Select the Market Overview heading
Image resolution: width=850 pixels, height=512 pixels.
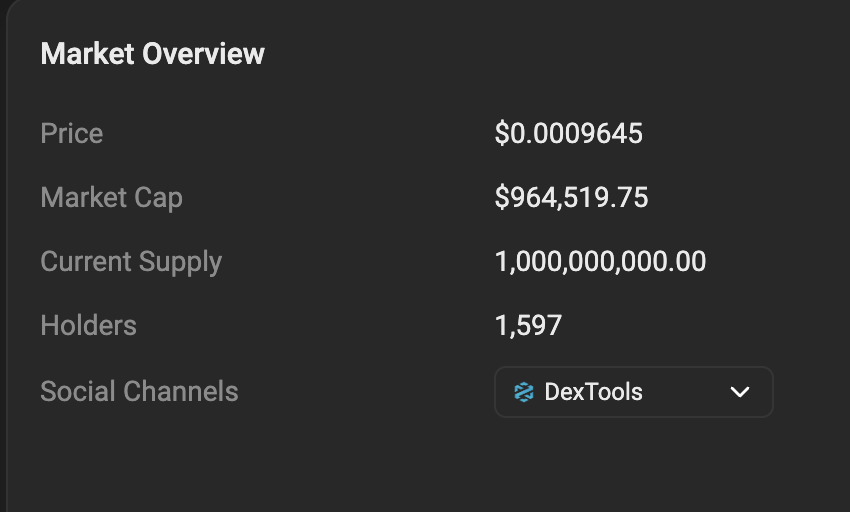point(152,54)
